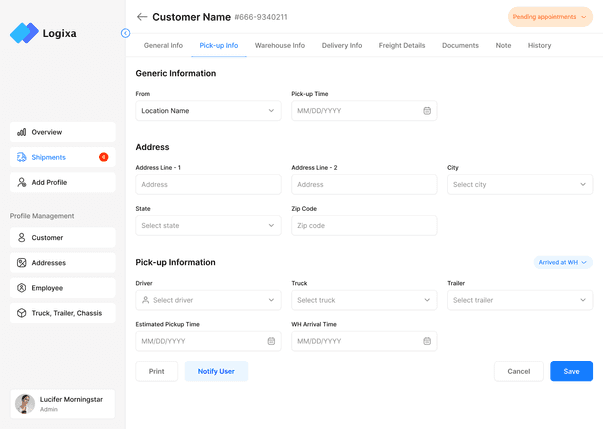Switch to the General Info tab

[x=163, y=45]
